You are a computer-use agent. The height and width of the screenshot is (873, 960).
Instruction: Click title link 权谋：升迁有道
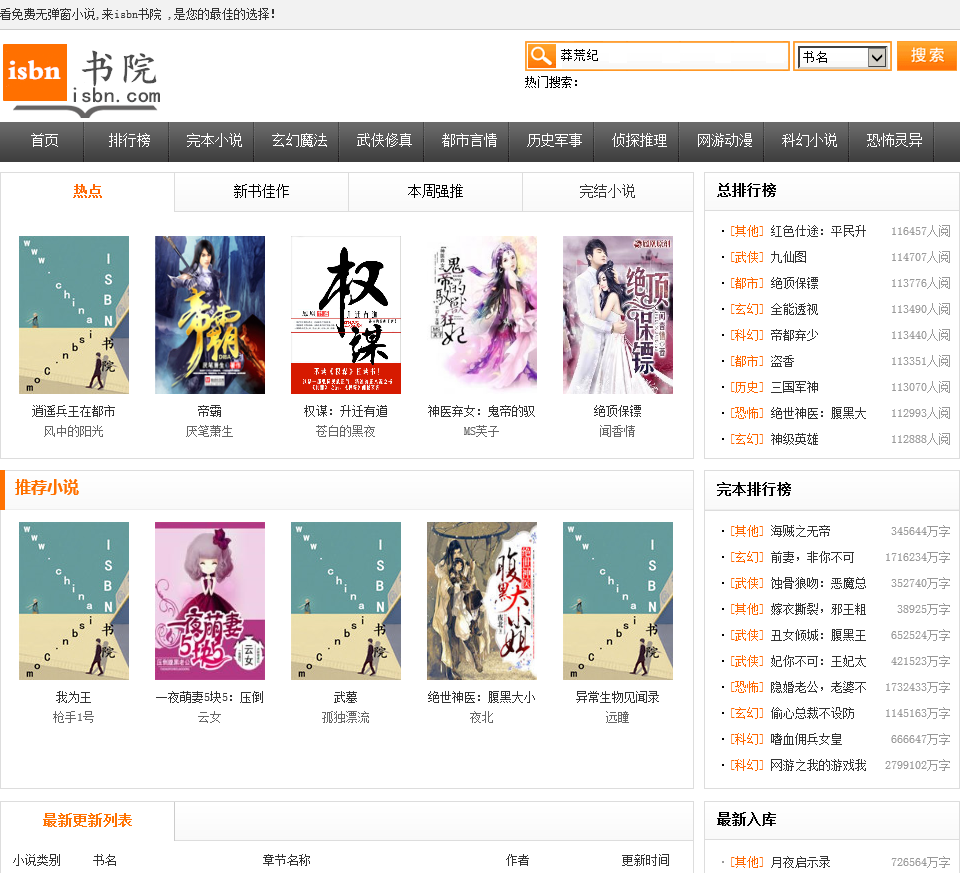pos(346,411)
